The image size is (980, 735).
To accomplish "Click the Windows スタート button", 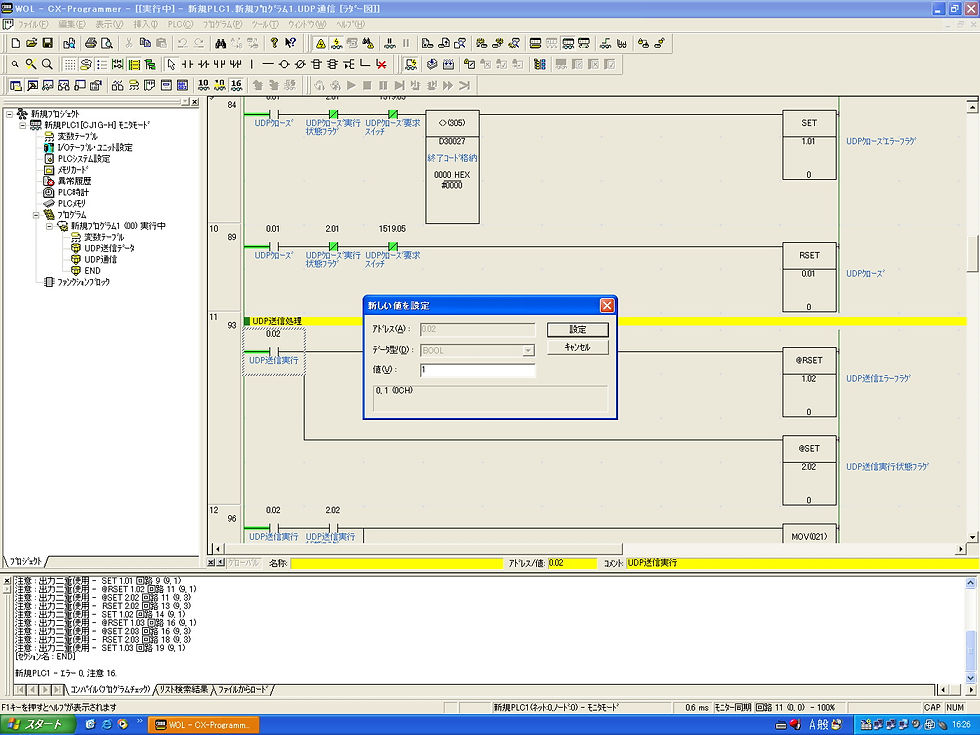I will pos(37,724).
